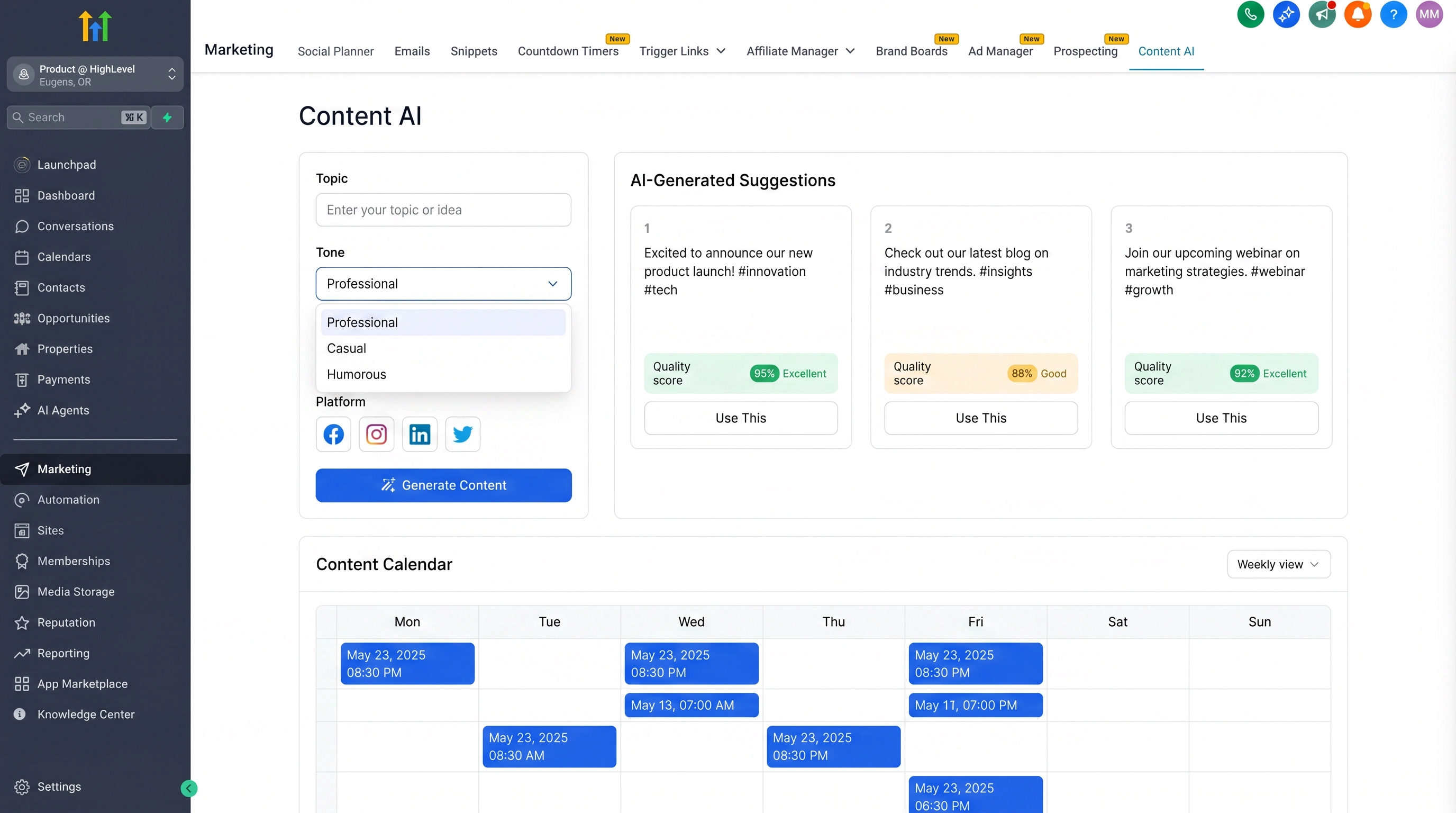This screenshot has width=1456, height=813.
Task: Select the Content AI tab
Action: point(1166,51)
